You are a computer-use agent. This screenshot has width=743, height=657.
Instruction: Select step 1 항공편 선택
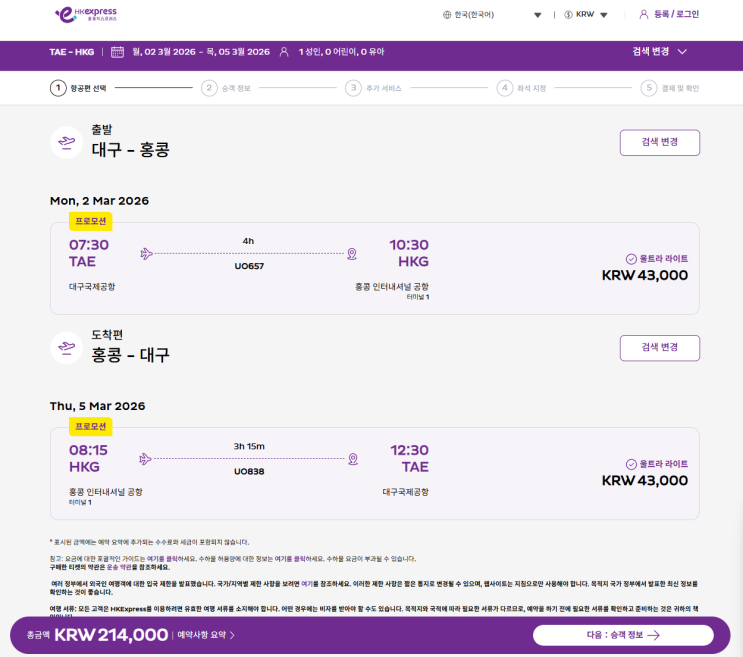tap(78, 88)
